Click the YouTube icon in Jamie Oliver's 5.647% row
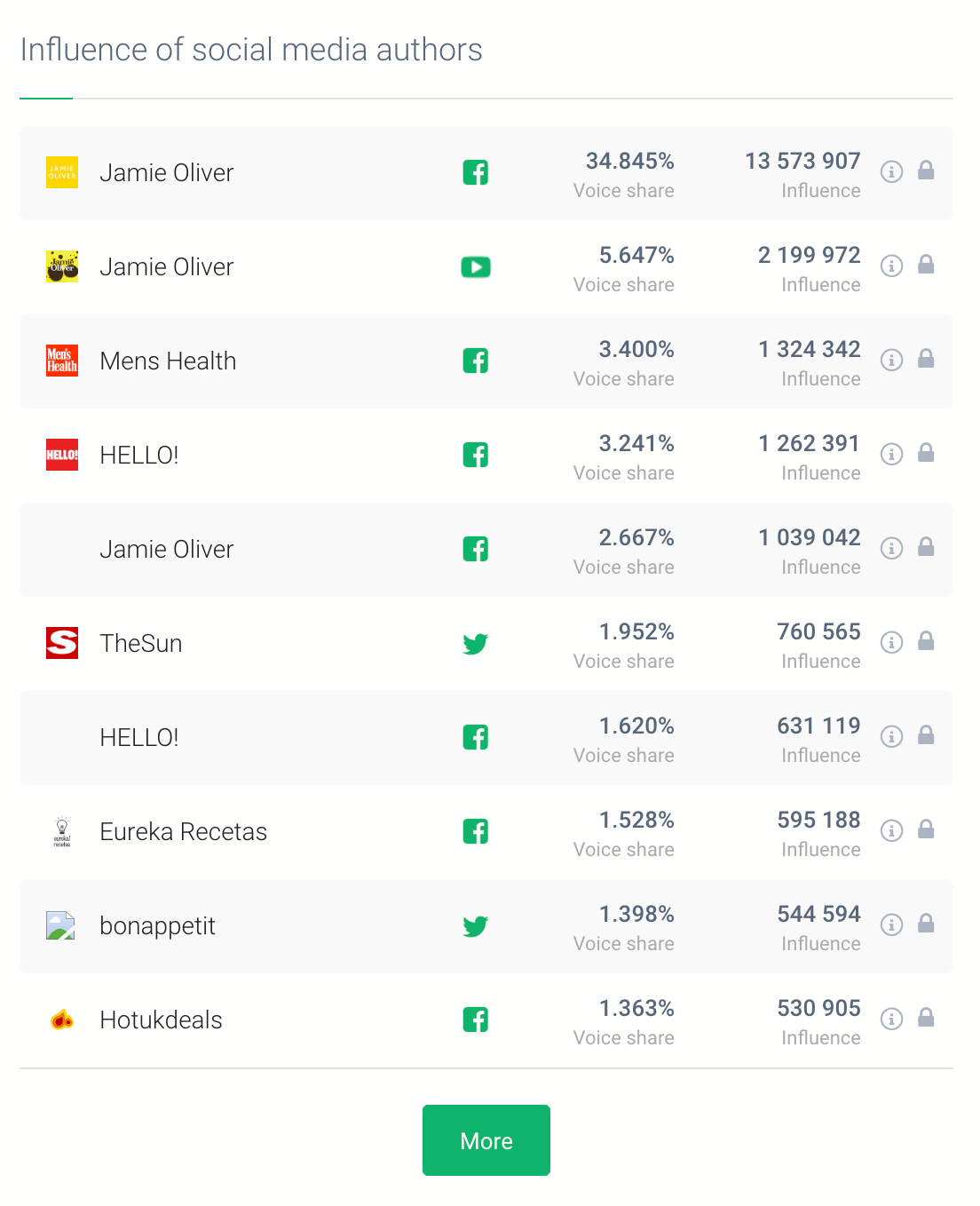The width and height of the screenshot is (980, 1206). [x=476, y=266]
